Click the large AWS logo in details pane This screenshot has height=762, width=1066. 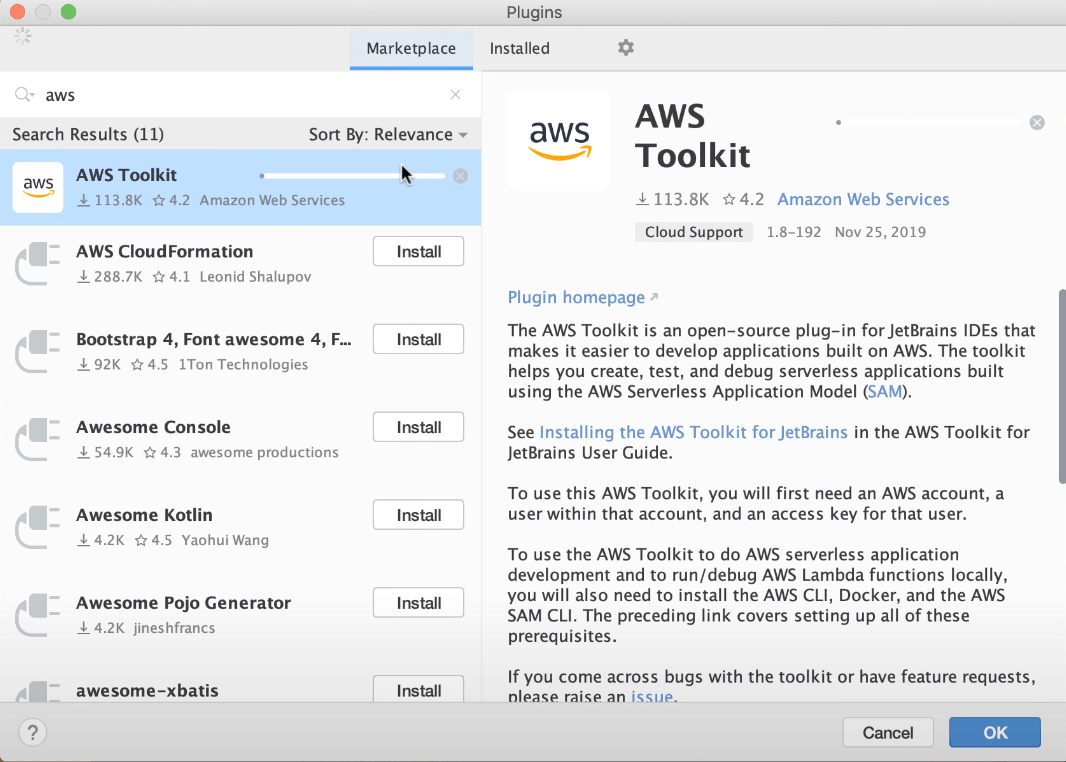pyautogui.click(x=558, y=139)
